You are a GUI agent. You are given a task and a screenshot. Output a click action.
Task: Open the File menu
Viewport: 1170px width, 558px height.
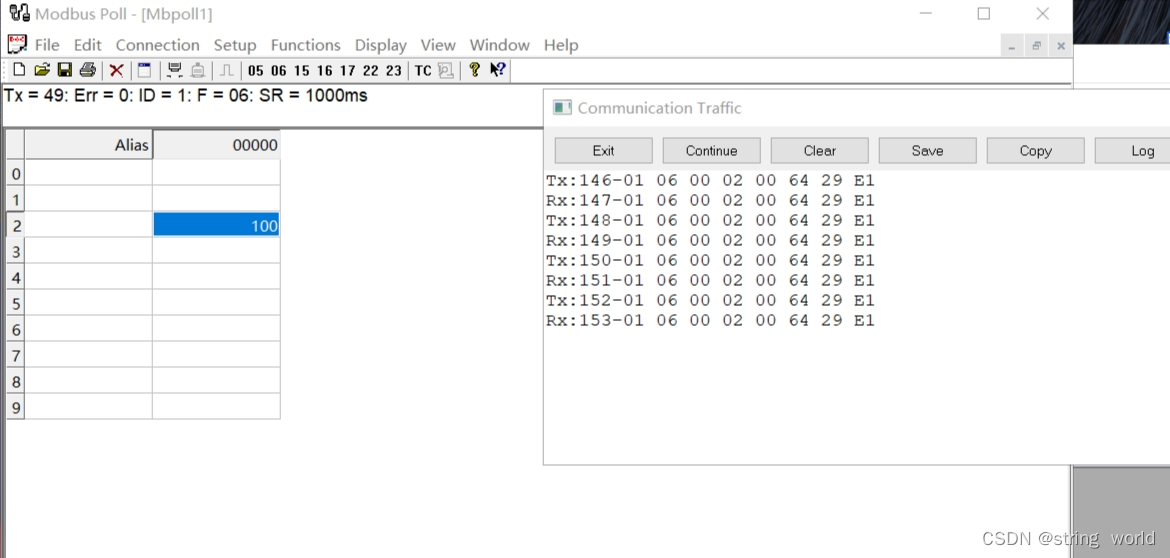click(x=47, y=46)
